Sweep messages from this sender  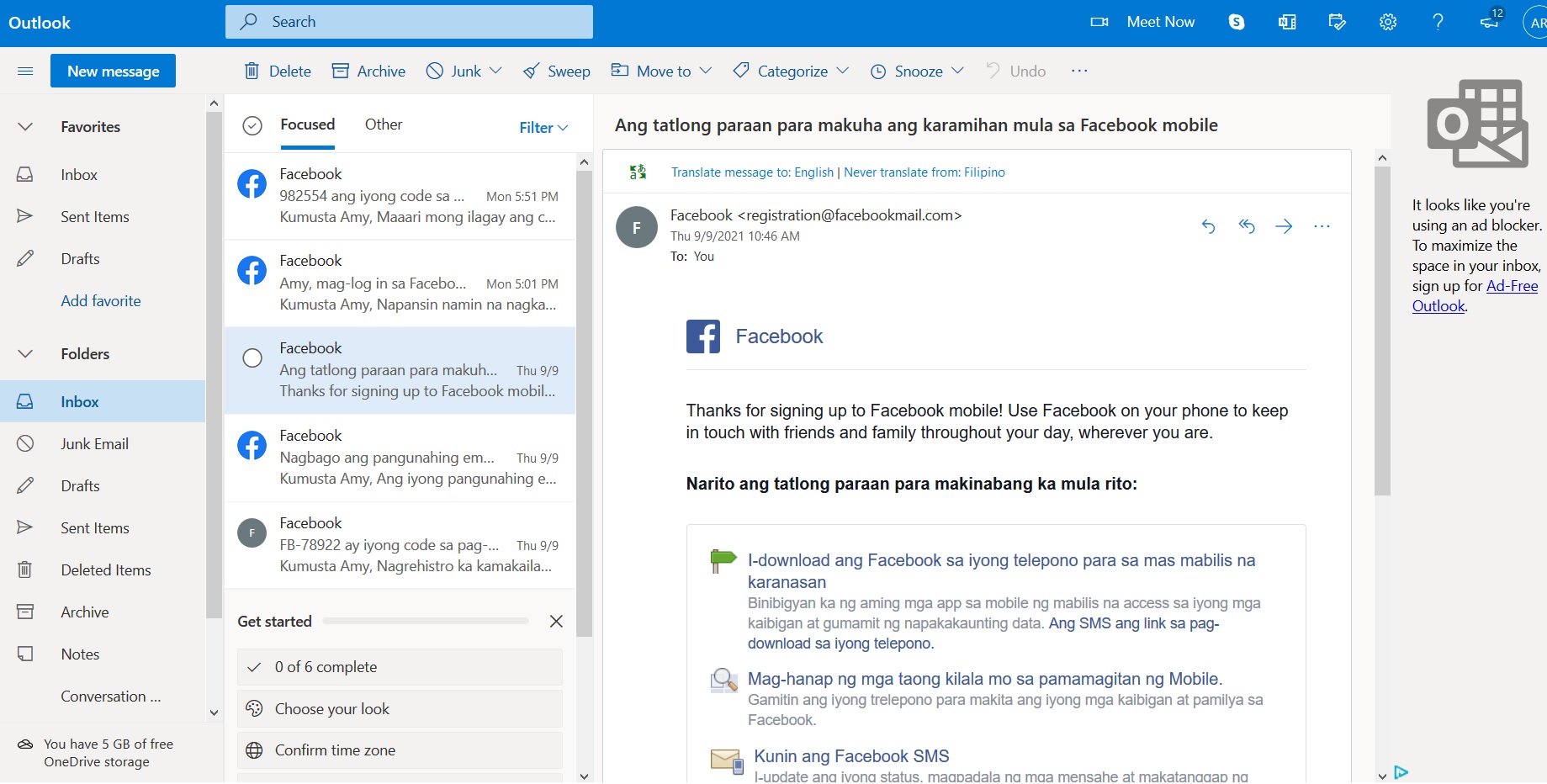[556, 72]
